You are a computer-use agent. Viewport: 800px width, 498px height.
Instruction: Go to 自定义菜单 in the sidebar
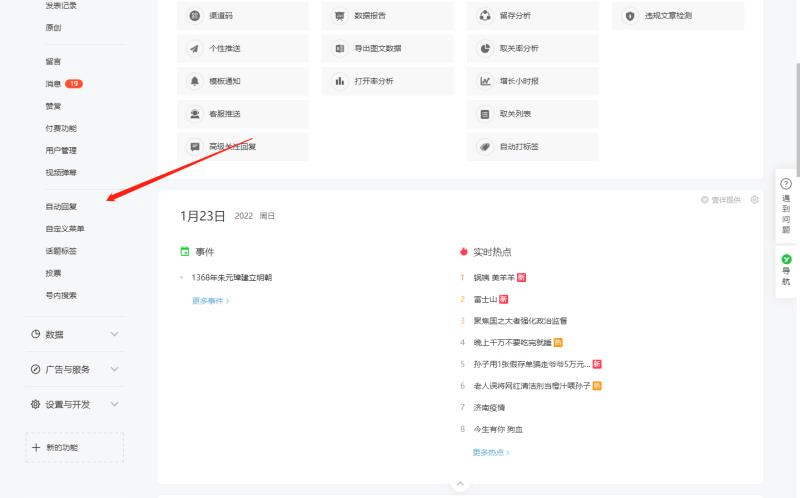click(65, 229)
